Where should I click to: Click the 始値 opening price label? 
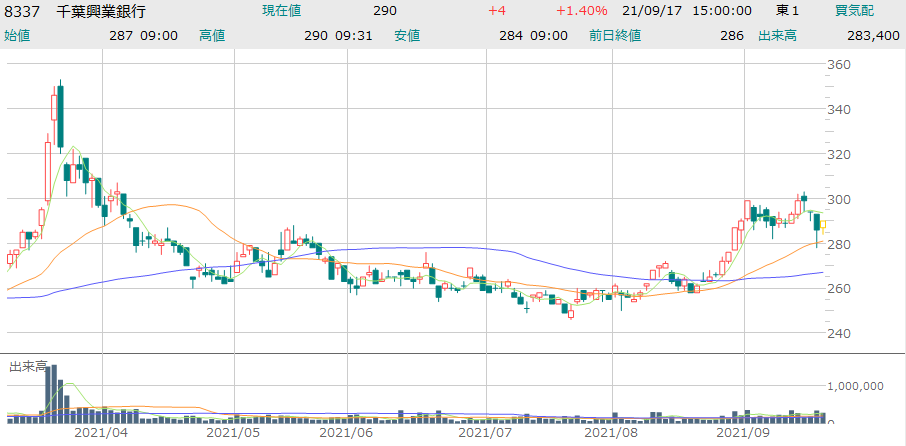(17, 35)
